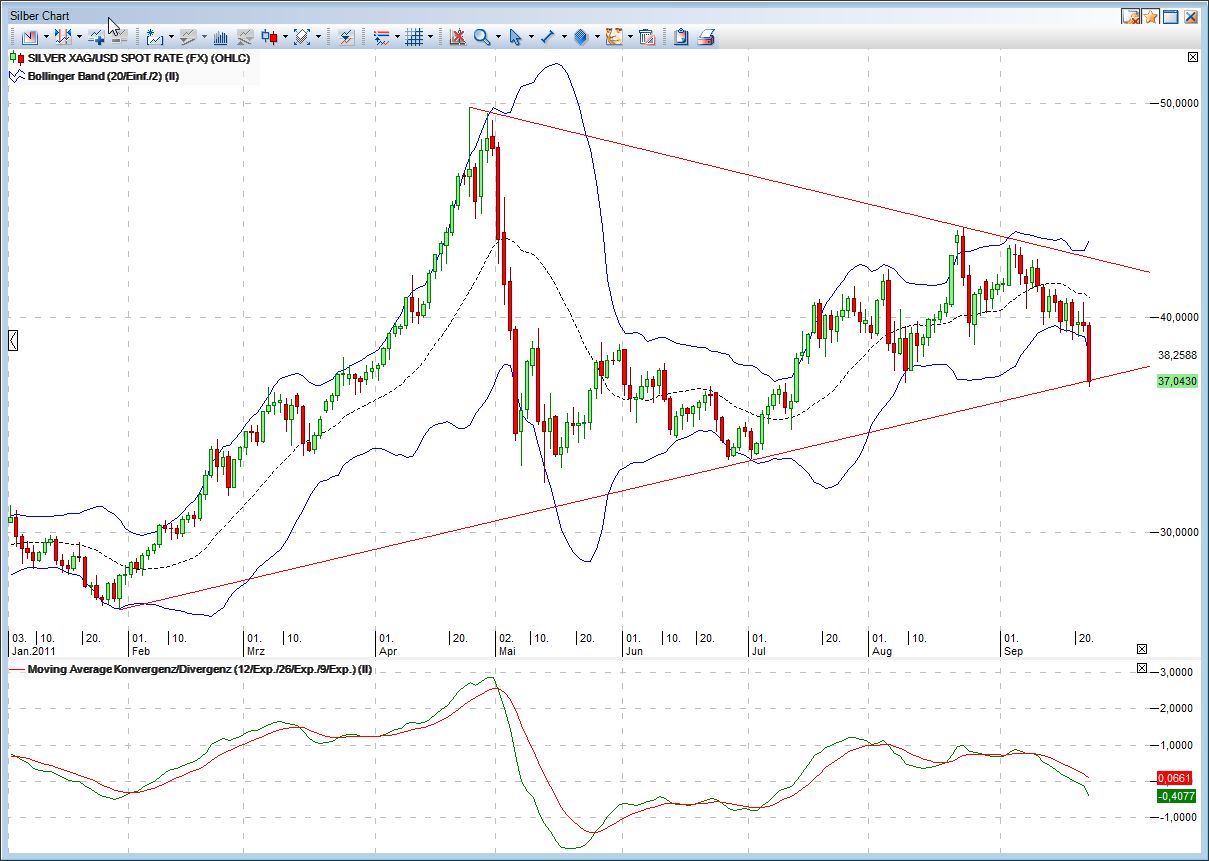Viewport: 1209px width, 861px height.
Task: Click the green 37,0430 price label
Action: (x=1177, y=381)
